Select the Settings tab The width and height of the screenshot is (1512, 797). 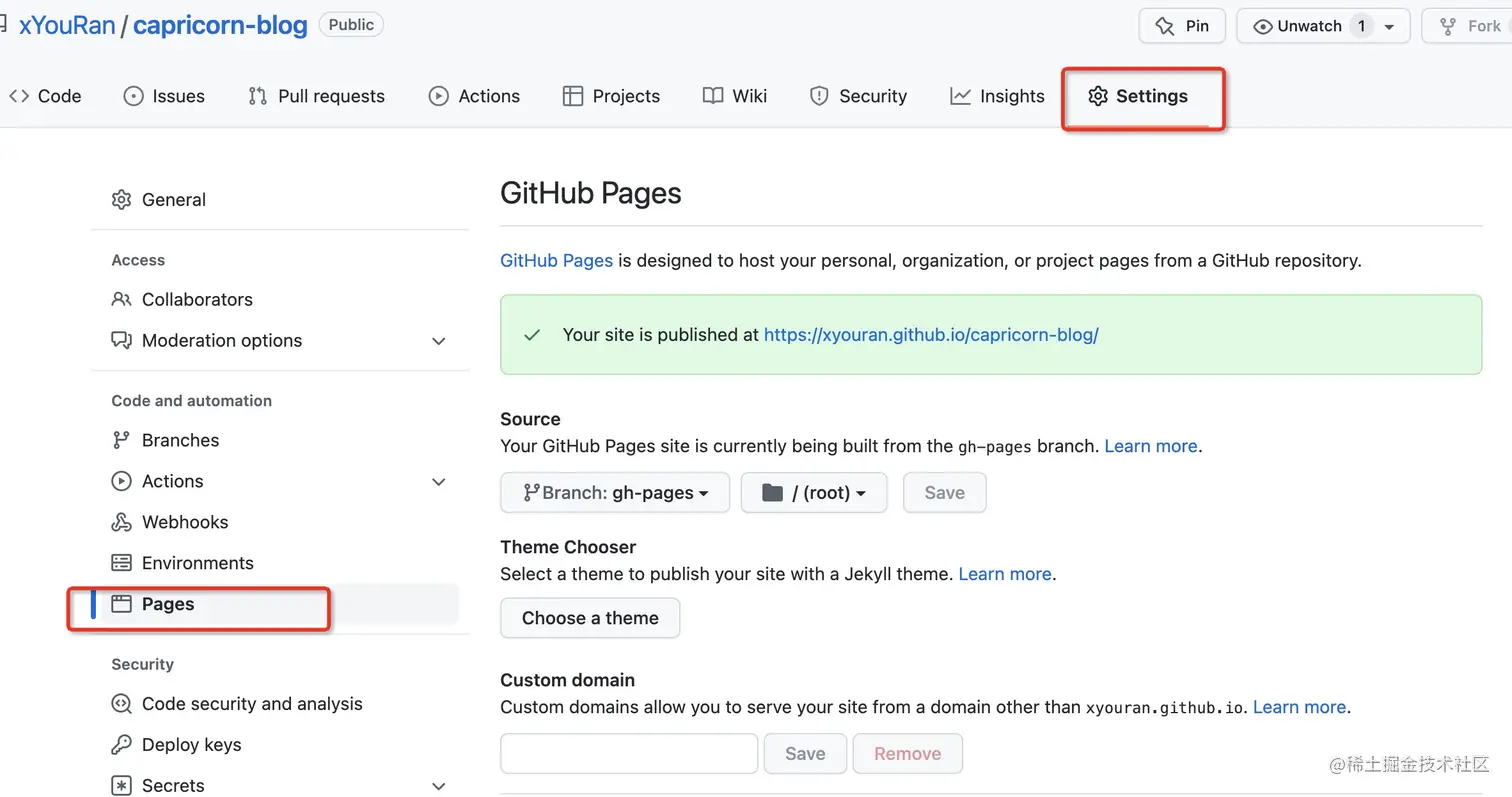coord(1138,96)
